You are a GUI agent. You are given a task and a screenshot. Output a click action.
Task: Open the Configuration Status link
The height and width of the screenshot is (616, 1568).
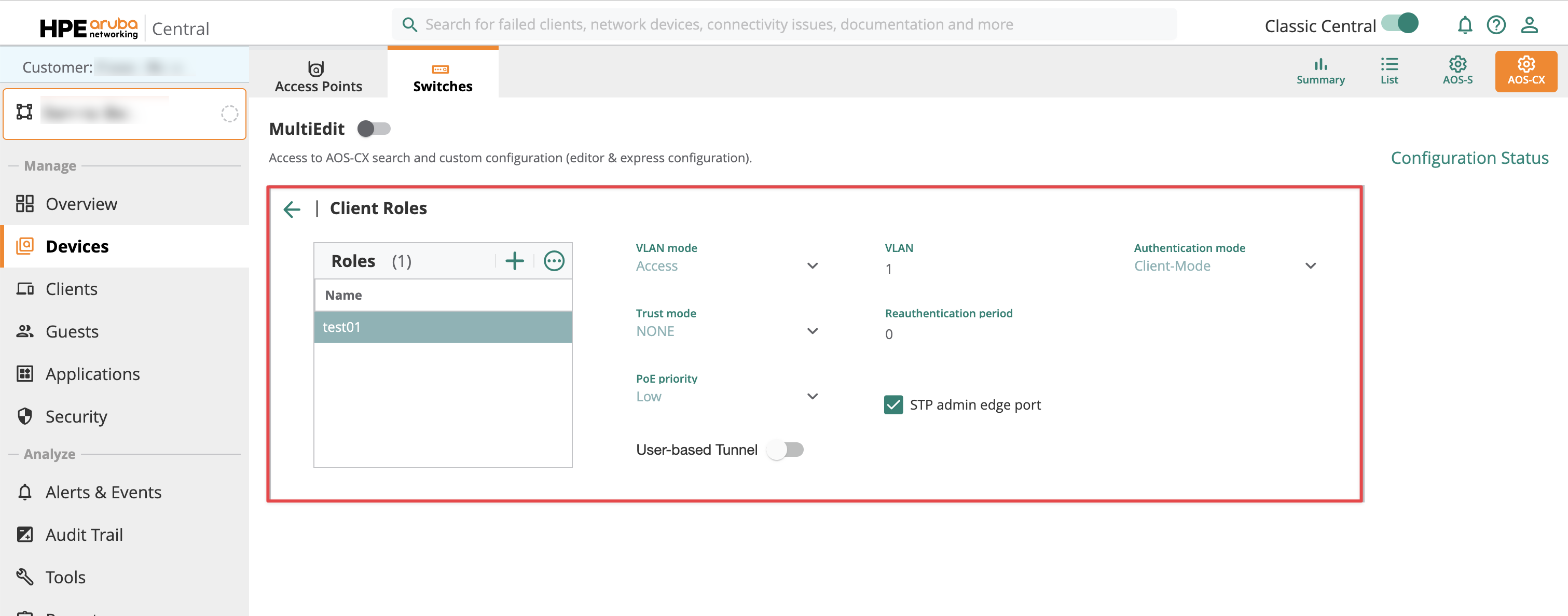(x=1469, y=158)
